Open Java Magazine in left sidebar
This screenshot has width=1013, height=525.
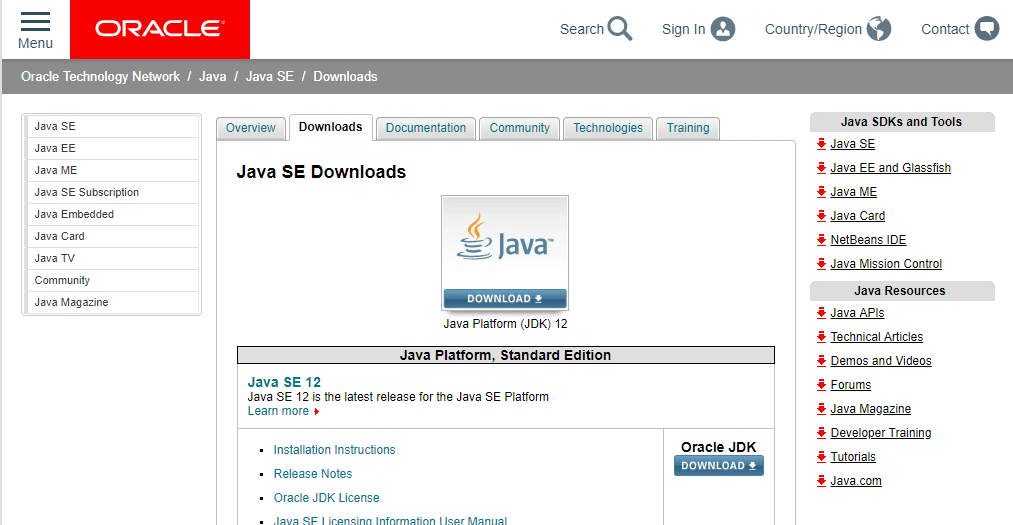pos(112,302)
